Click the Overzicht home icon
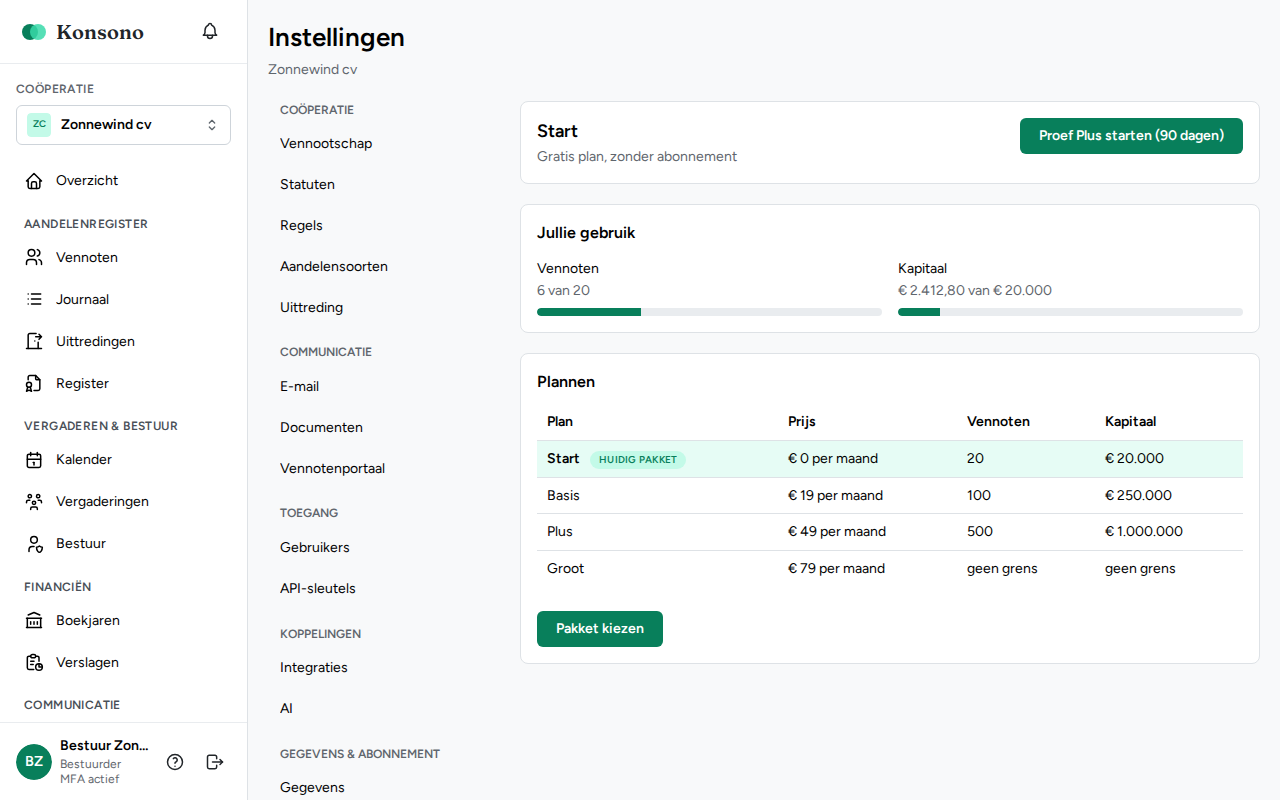This screenshot has height=800, width=1280. [34, 181]
